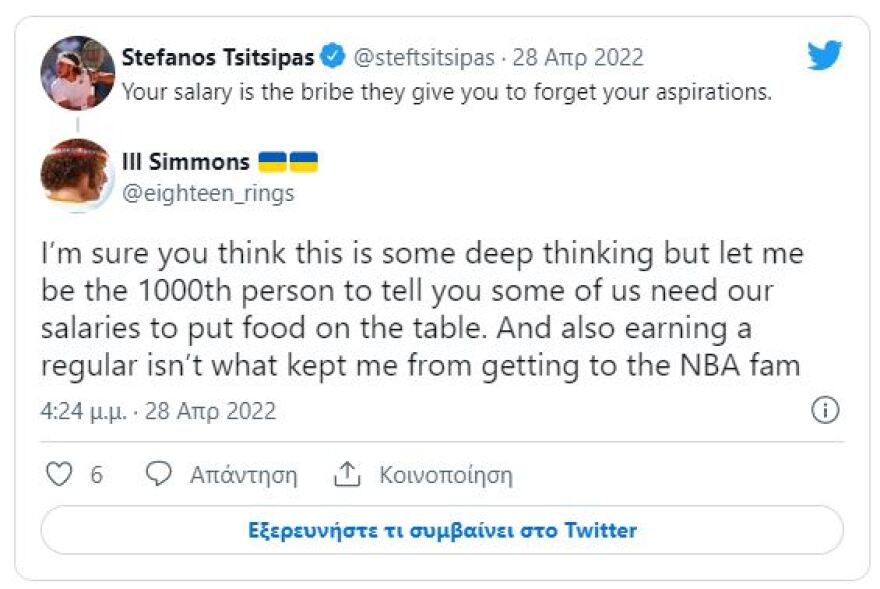This screenshot has width=880, height=589.
Task: Select the name Stefanos Tsitsipas
Action: (218, 57)
